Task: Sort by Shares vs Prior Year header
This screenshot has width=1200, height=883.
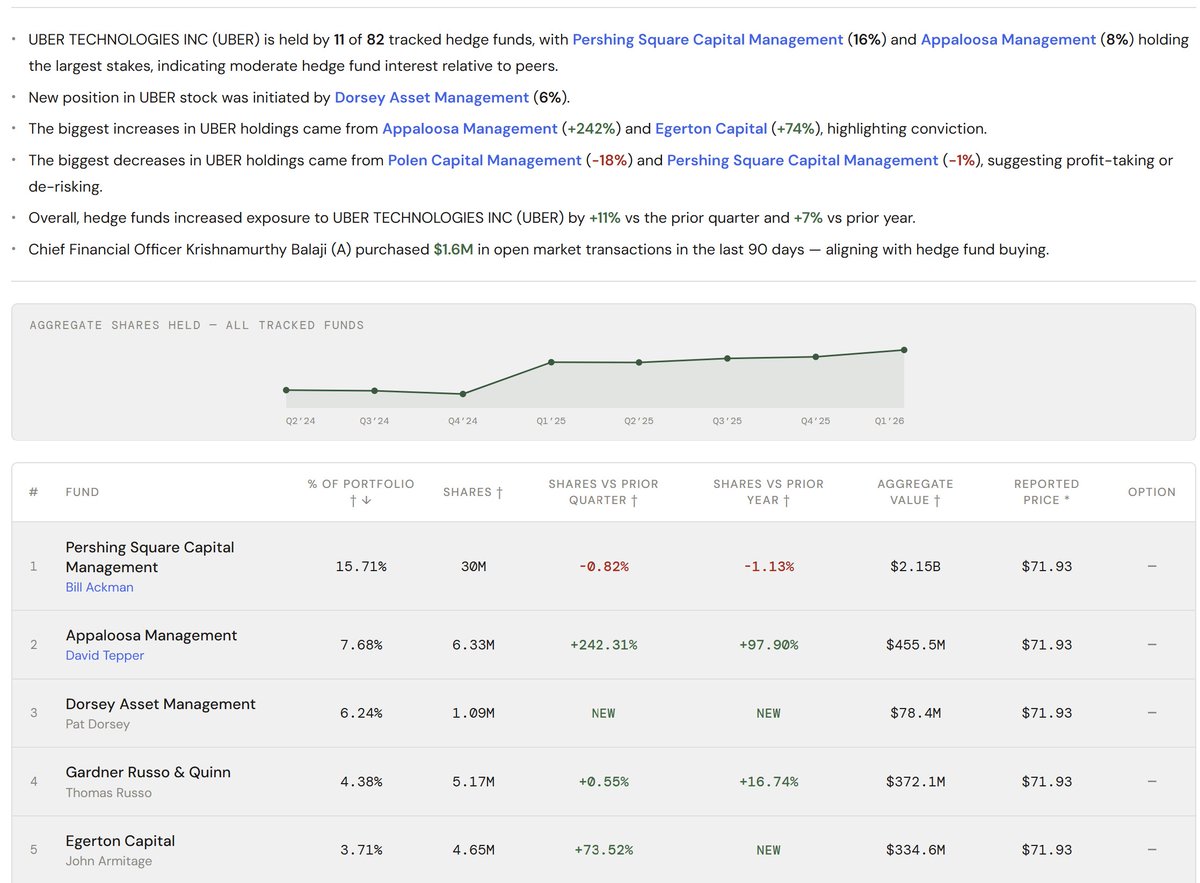Action: click(x=768, y=492)
